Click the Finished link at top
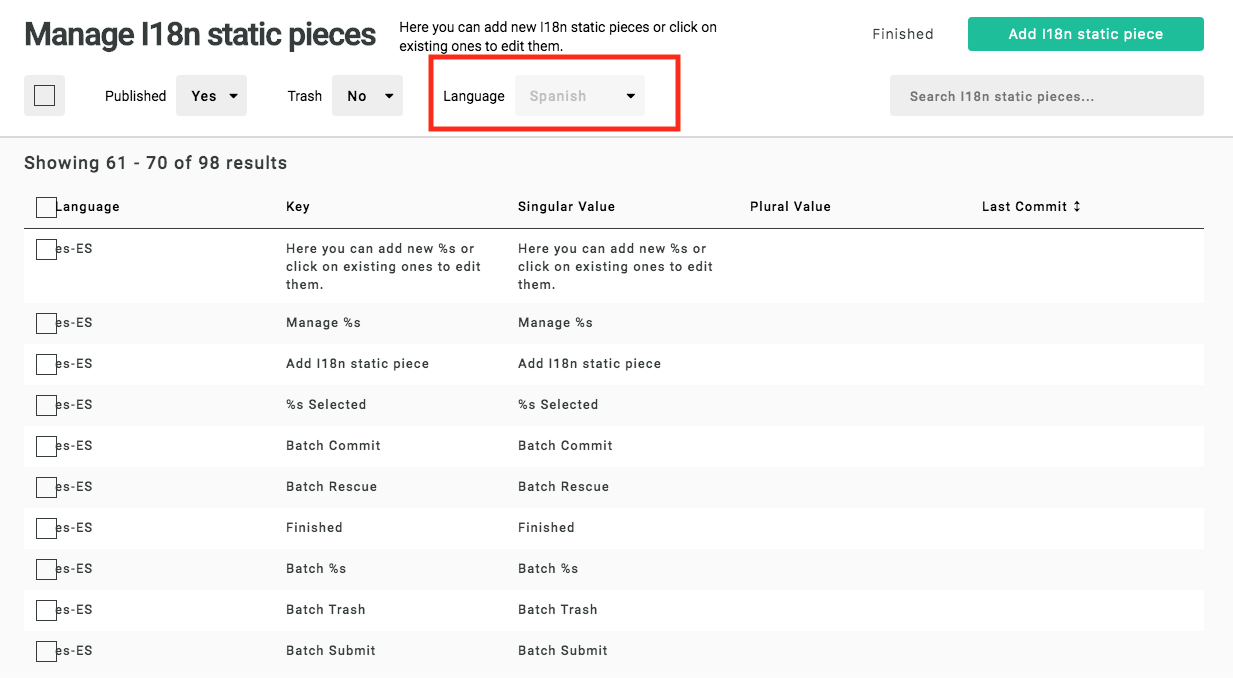This screenshot has width=1233, height=678. 902,34
